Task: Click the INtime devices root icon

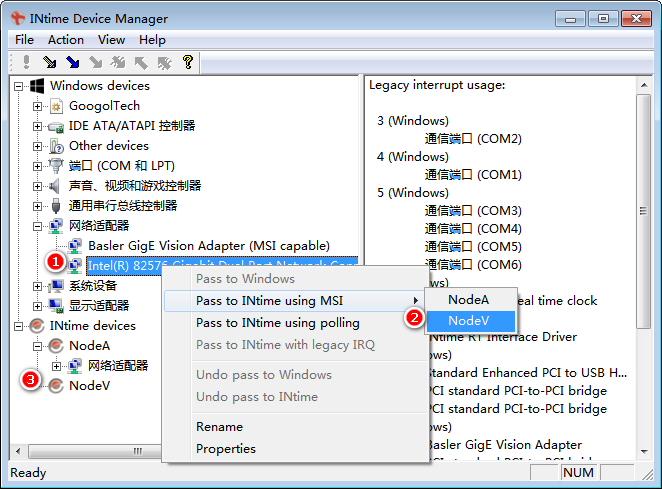Action: pyautogui.click(x=37, y=326)
